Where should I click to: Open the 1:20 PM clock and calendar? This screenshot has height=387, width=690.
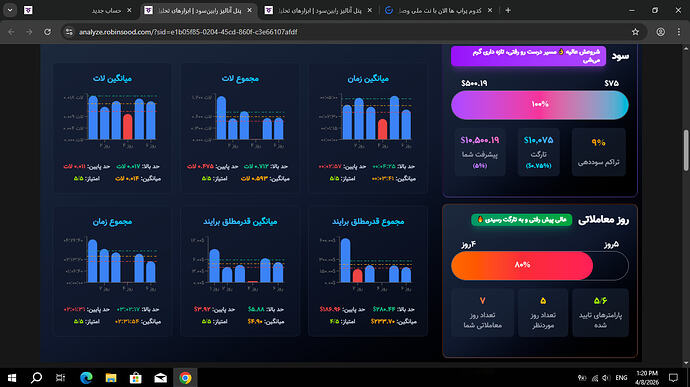tap(646, 378)
